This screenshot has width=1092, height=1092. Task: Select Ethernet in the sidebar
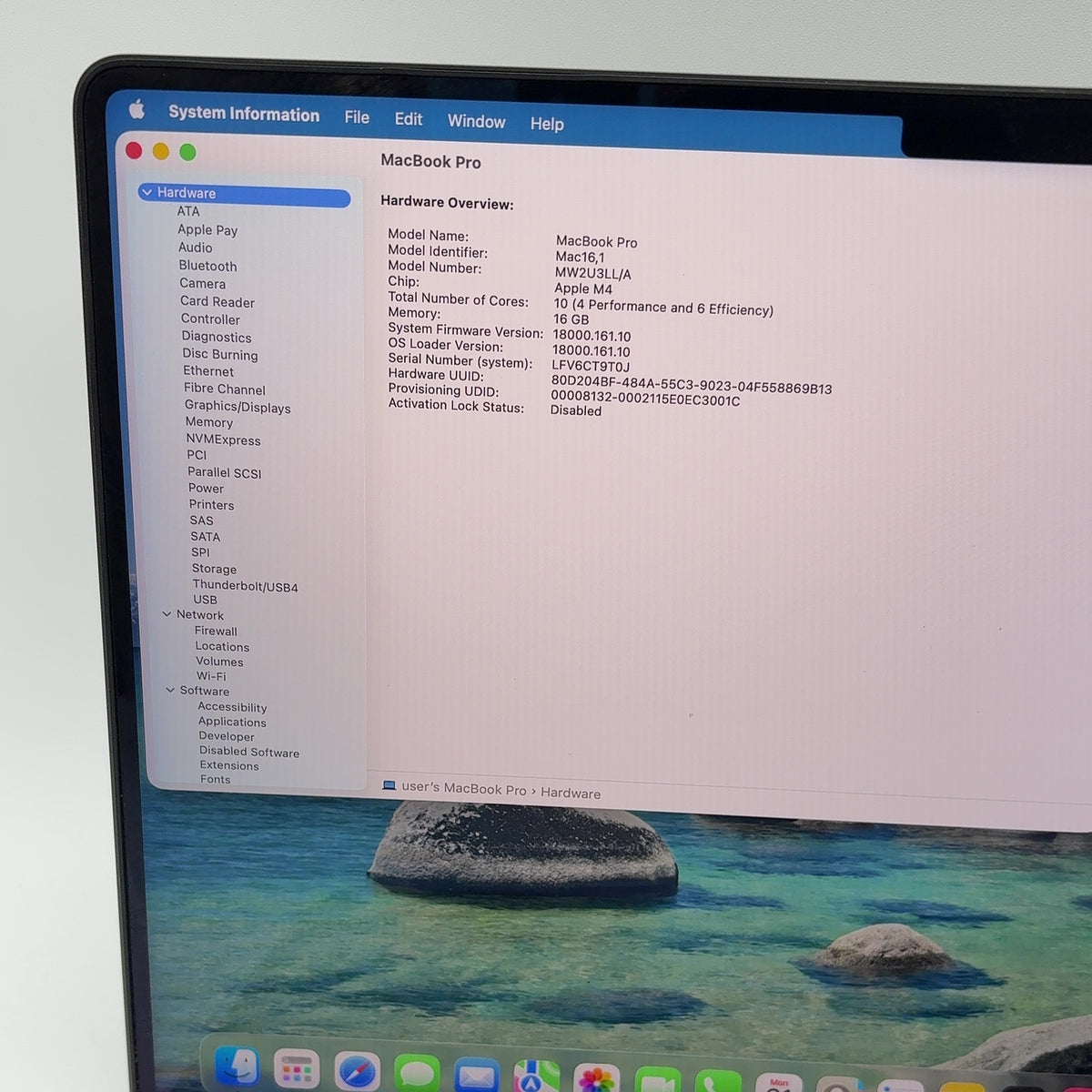208,371
